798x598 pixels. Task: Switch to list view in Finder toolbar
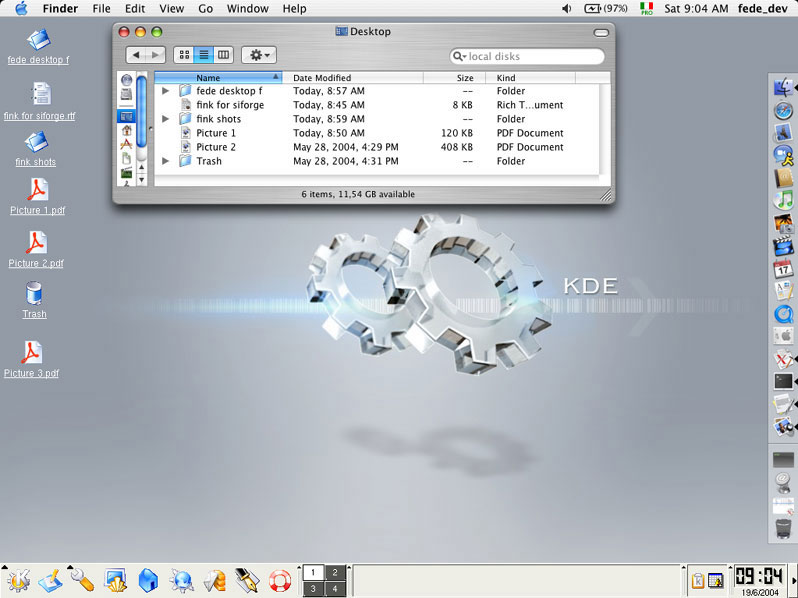pyautogui.click(x=204, y=55)
